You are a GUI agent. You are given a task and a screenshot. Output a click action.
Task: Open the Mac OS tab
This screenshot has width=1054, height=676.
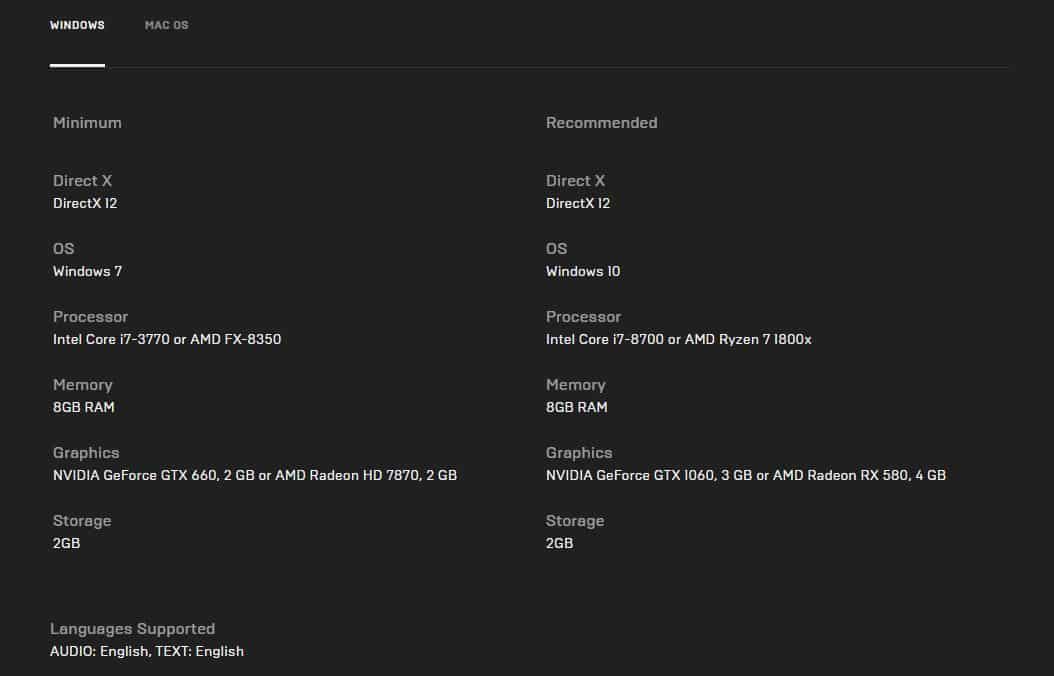166,25
